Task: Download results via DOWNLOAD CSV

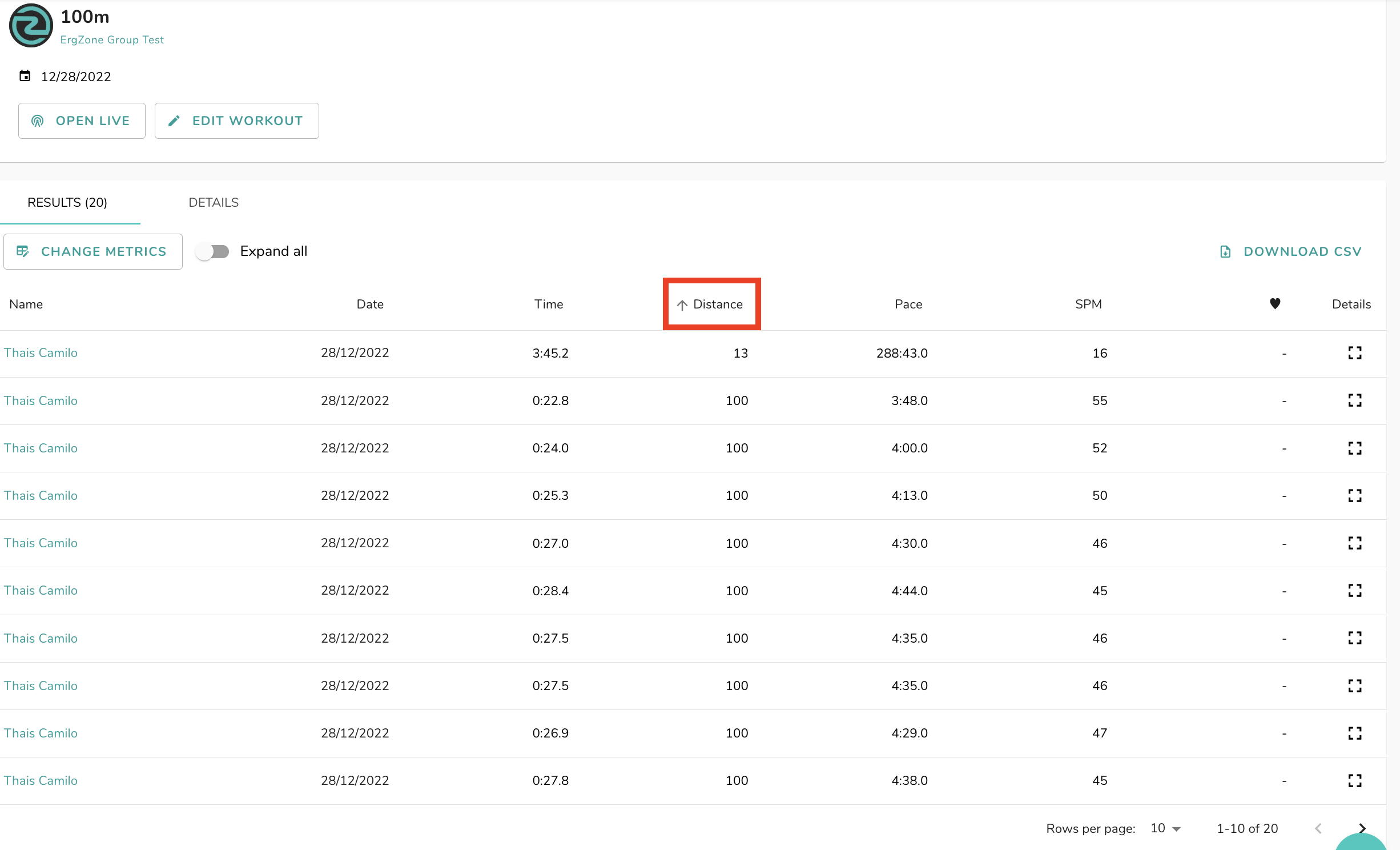Action: click(x=1290, y=251)
